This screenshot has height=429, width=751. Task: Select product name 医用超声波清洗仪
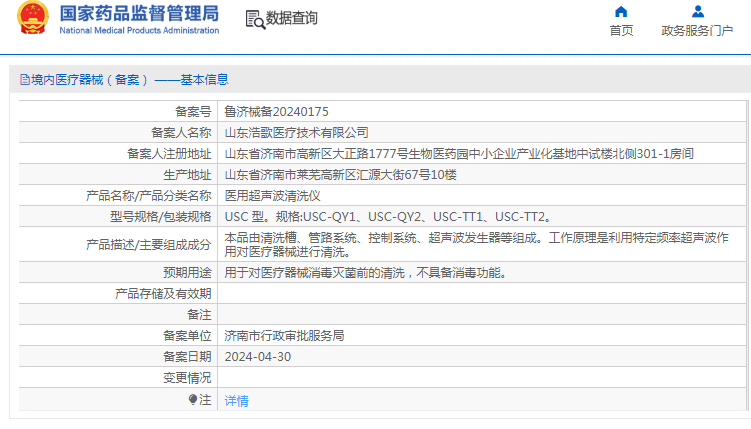[273, 196]
